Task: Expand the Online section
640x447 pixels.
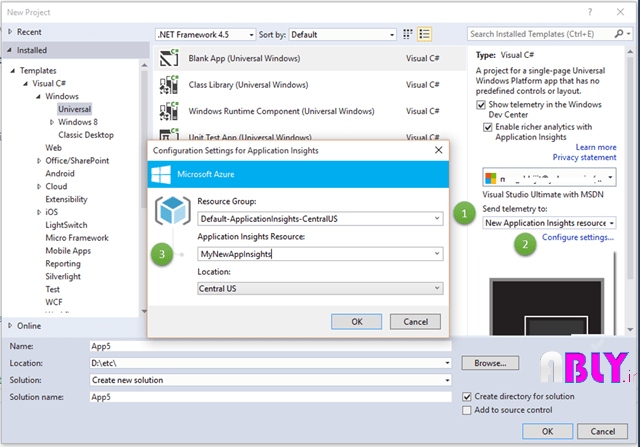Action: tap(10, 325)
